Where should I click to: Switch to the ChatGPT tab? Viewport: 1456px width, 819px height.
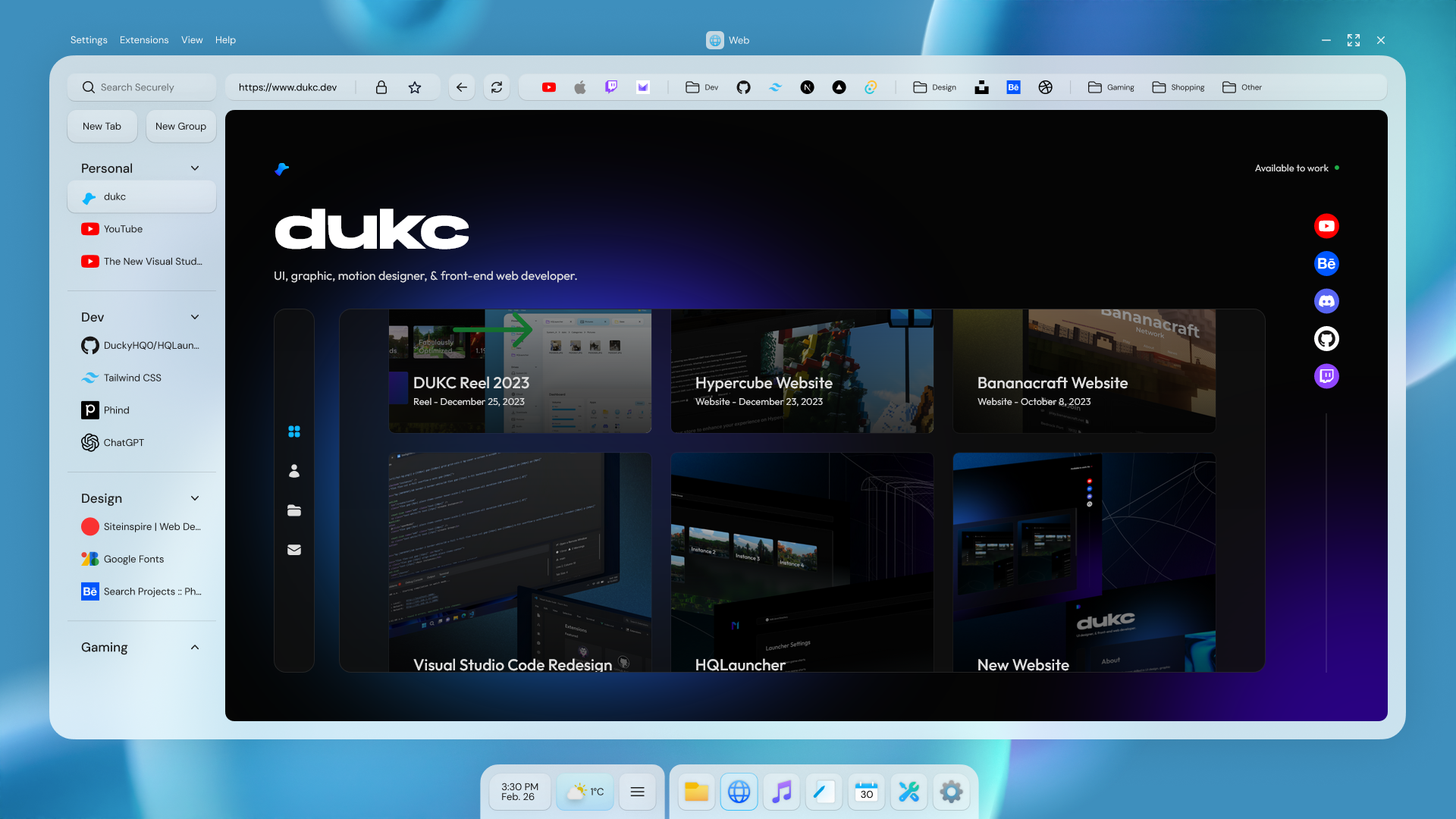(142, 443)
